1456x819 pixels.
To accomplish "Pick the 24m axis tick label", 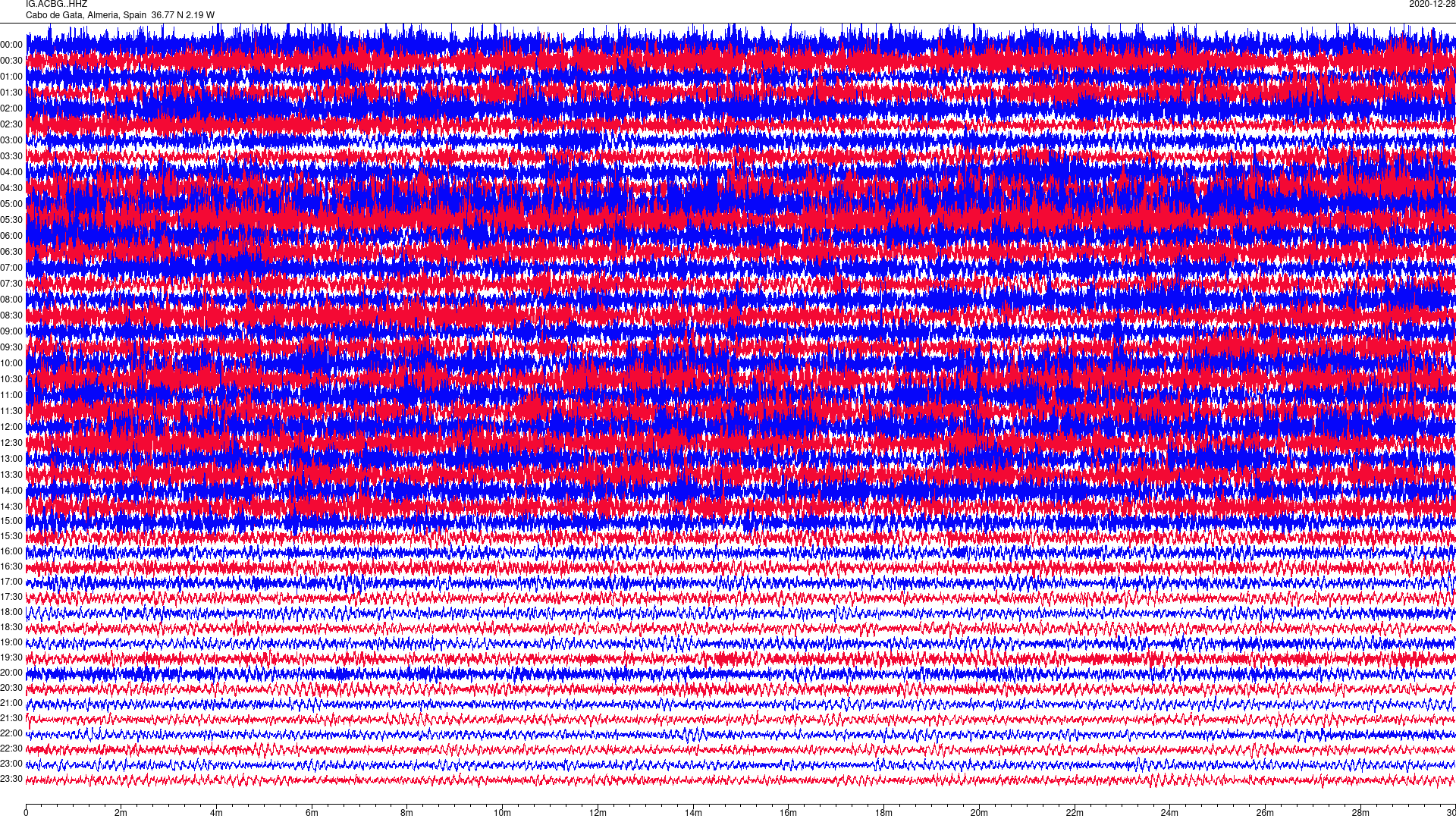I will click(1169, 813).
